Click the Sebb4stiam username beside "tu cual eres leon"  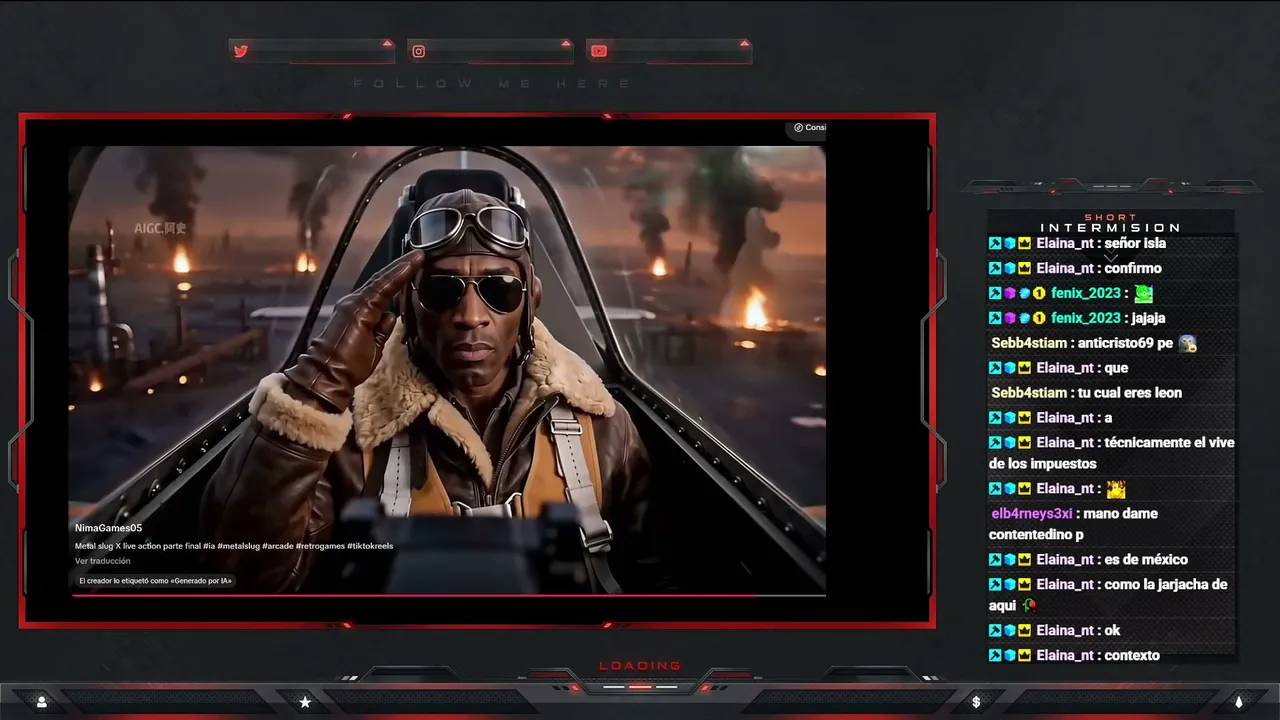point(1027,393)
